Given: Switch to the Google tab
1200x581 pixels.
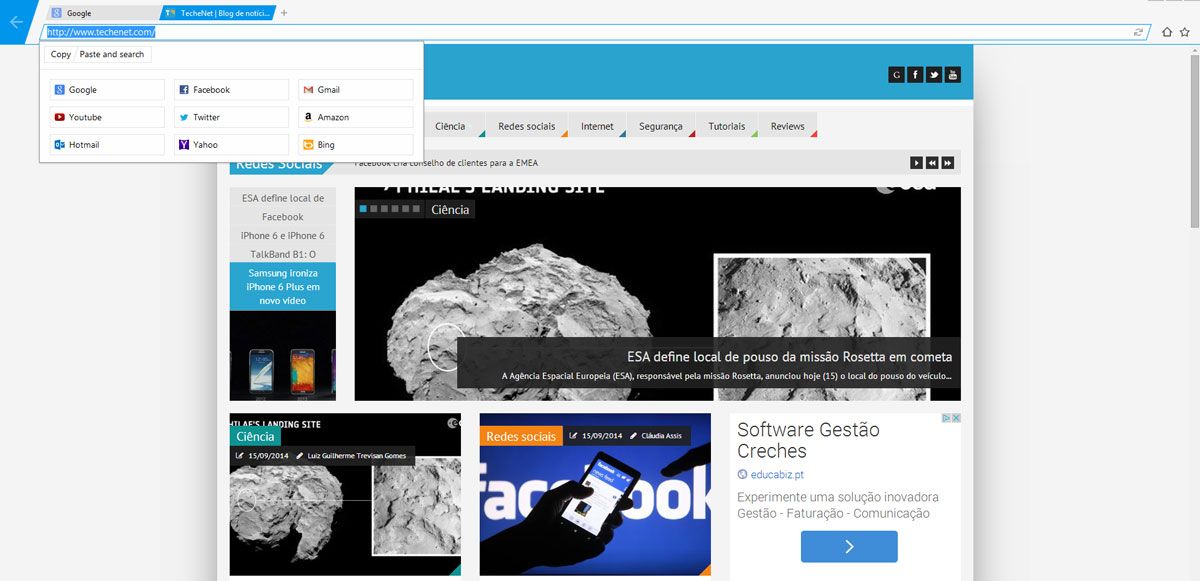Looking at the screenshot, I should click(x=100, y=13).
